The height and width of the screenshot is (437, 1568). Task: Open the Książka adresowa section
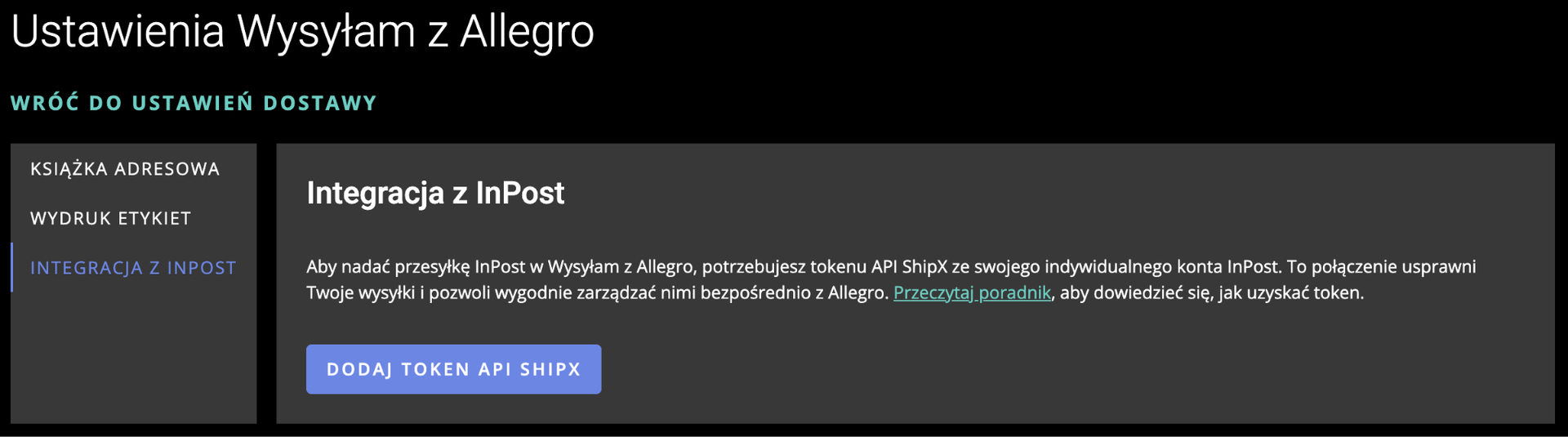125,169
